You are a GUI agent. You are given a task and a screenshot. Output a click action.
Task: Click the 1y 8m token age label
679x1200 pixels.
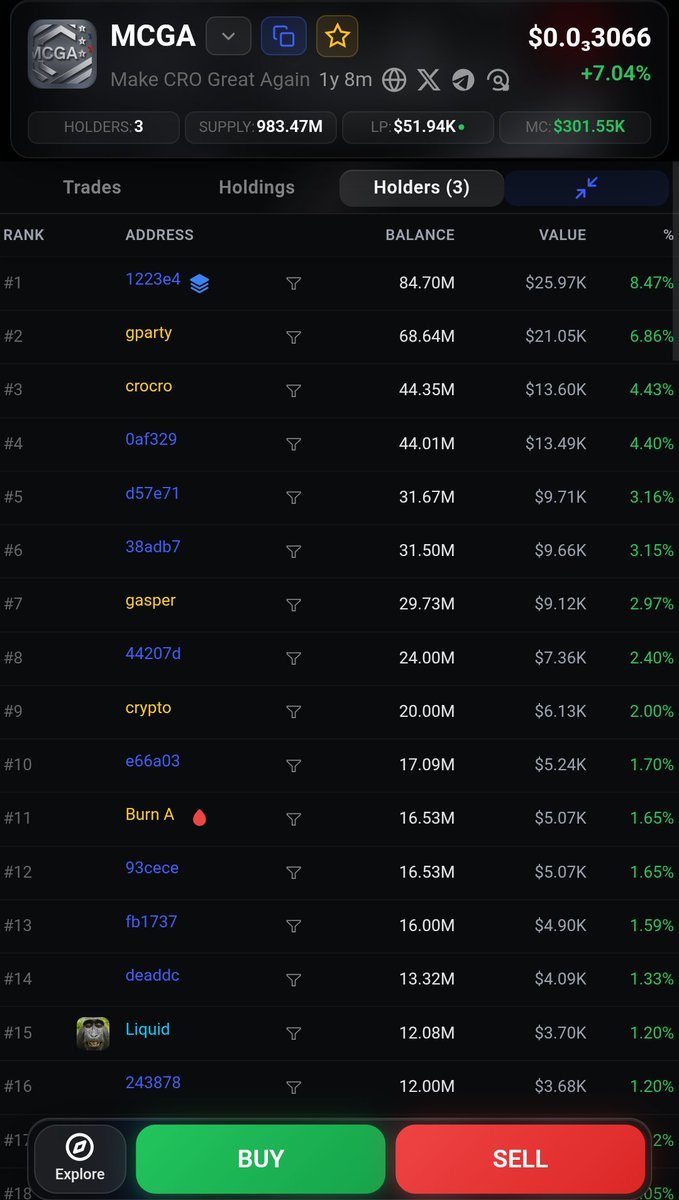pyautogui.click(x=346, y=80)
